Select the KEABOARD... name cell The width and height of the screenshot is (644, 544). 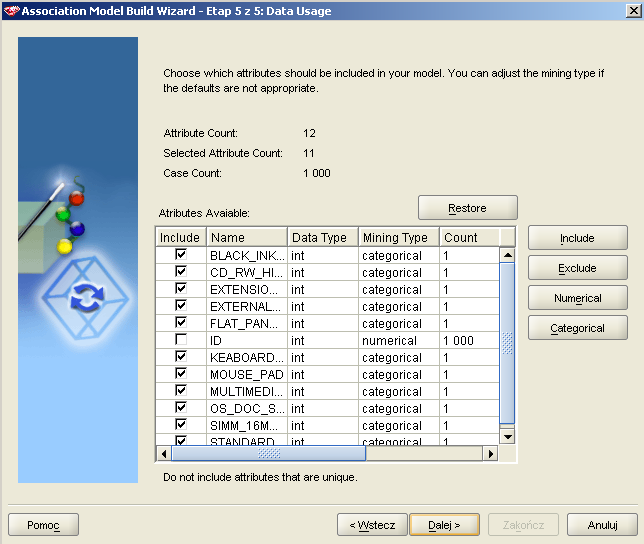pos(247,357)
